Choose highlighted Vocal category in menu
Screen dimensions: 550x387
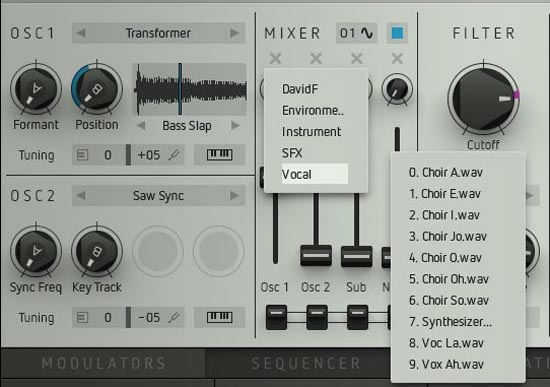pyautogui.click(x=315, y=174)
